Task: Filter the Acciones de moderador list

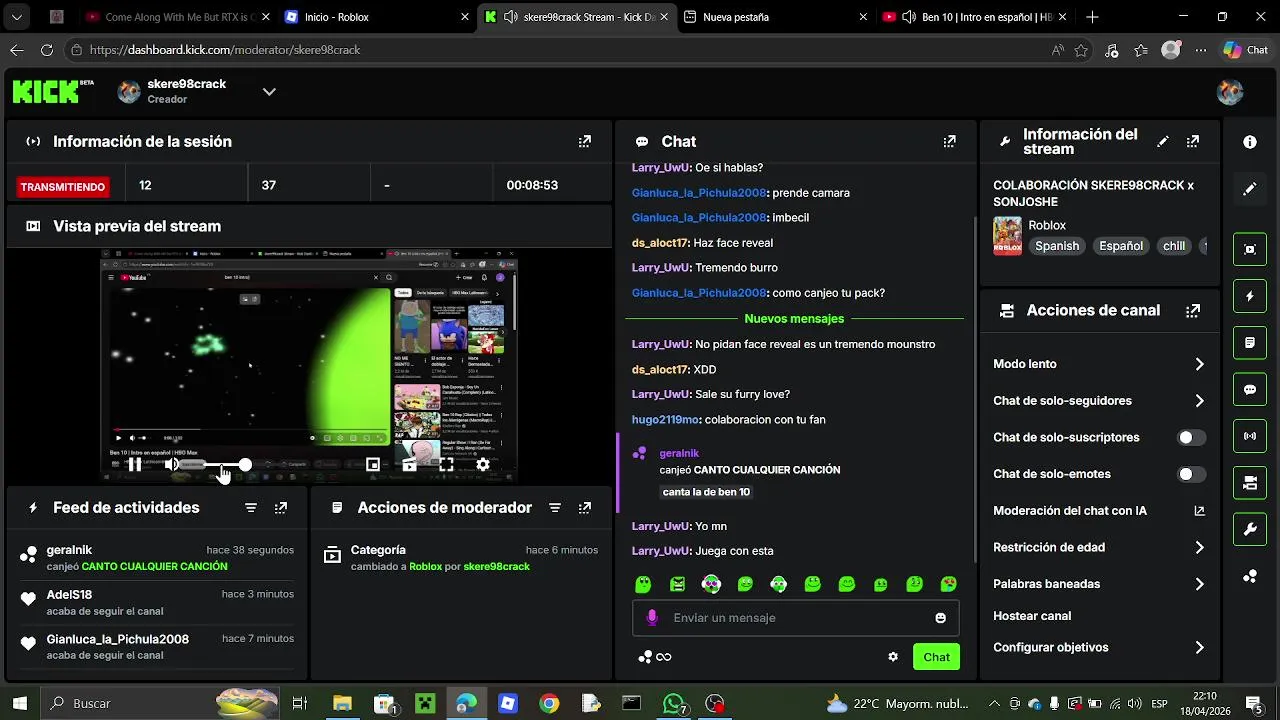Action: 555,508
